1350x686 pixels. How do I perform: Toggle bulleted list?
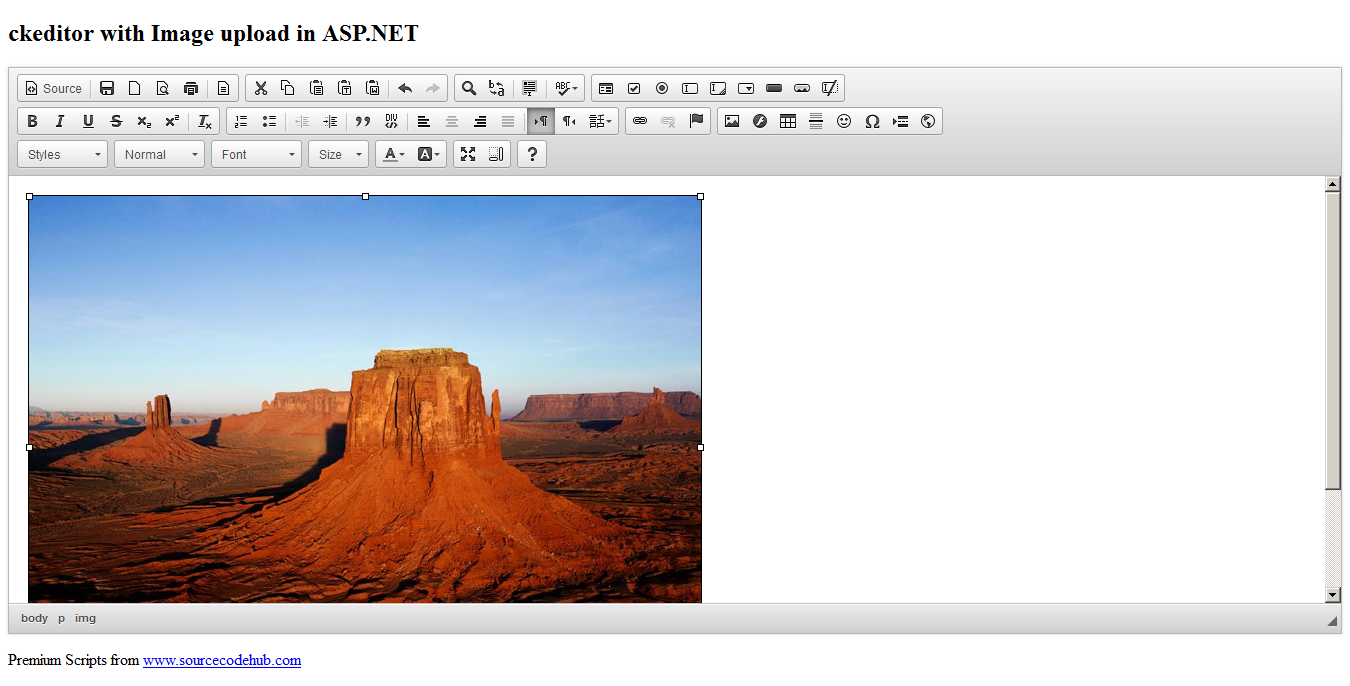pos(269,121)
